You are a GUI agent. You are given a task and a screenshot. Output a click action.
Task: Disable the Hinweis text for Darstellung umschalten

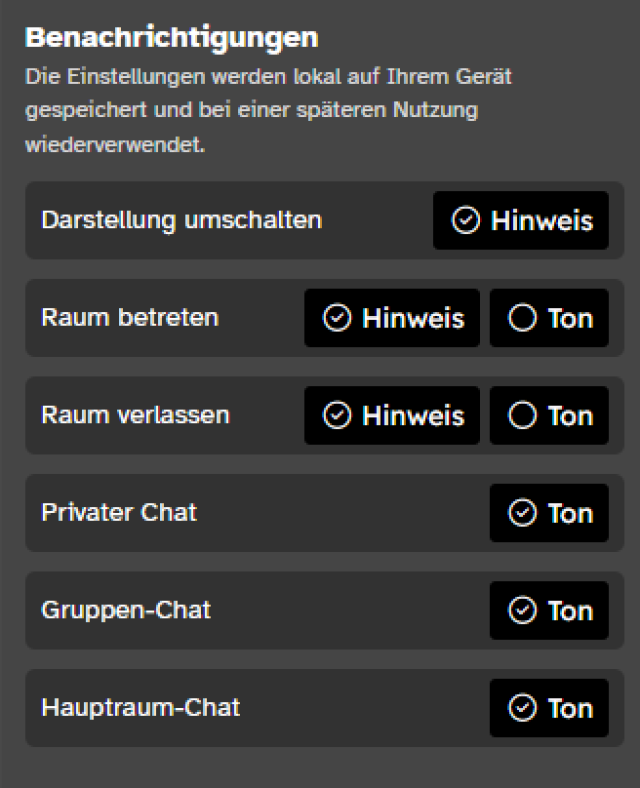(541, 221)
